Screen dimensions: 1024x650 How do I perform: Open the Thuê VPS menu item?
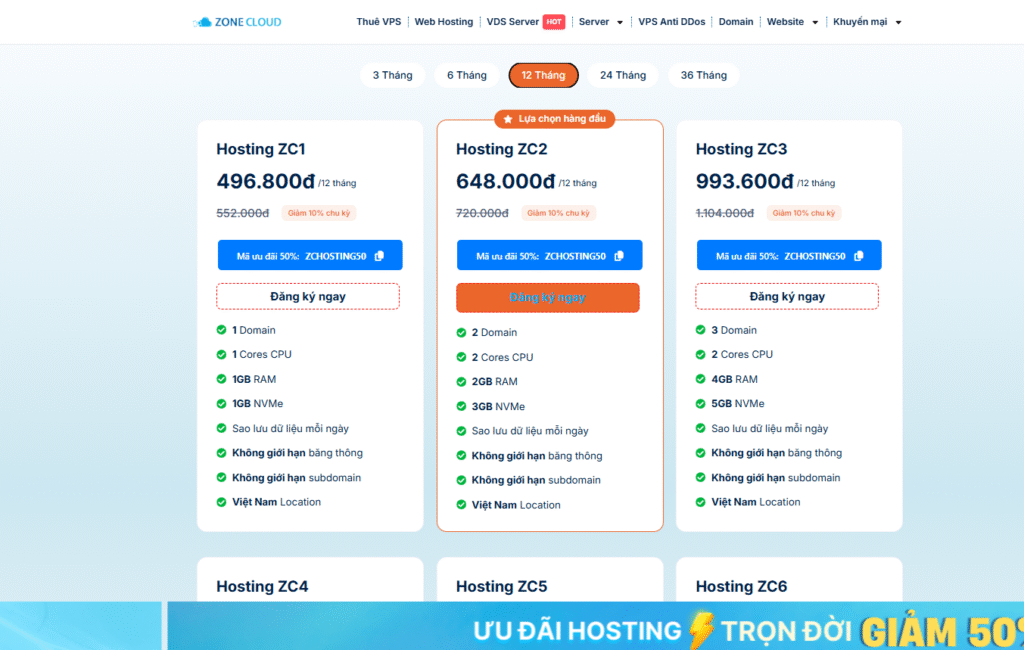(378, 22)
